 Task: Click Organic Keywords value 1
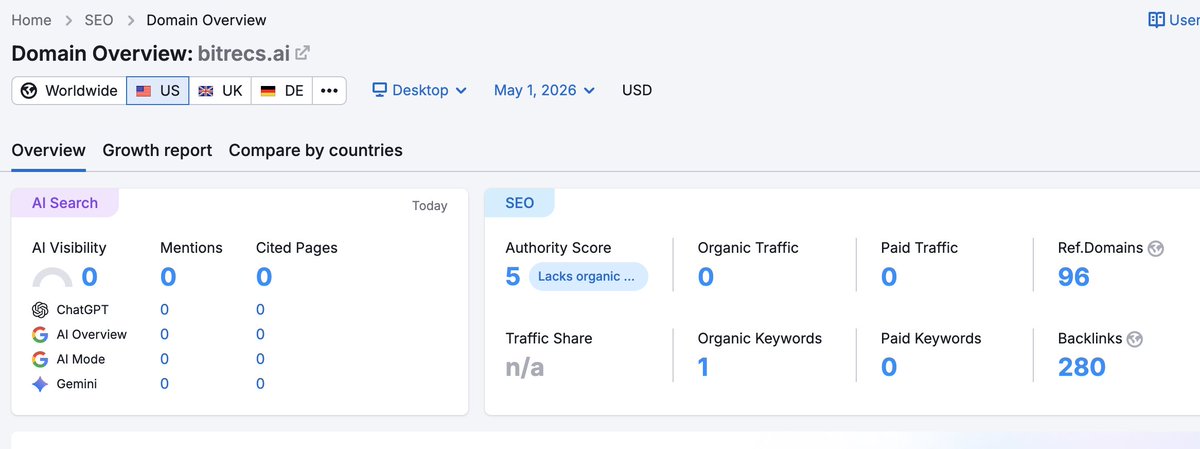point(703,367)
